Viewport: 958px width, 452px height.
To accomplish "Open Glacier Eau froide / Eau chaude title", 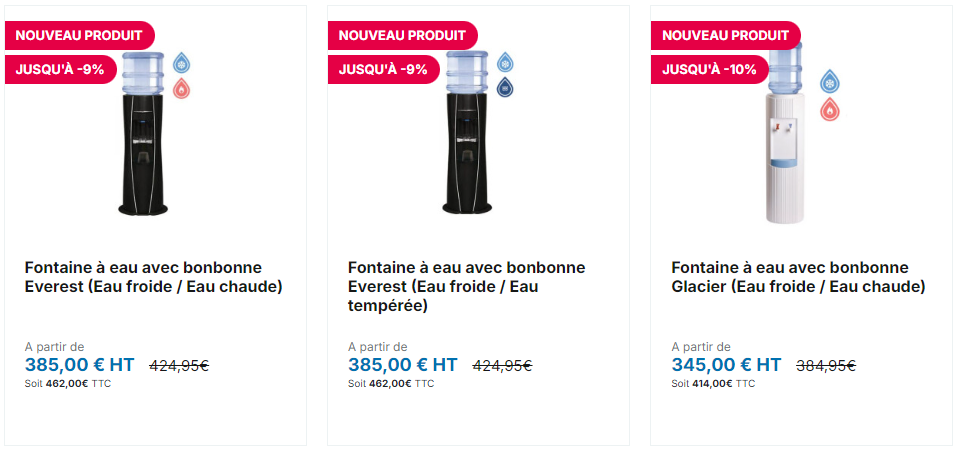I will point(799,277).
